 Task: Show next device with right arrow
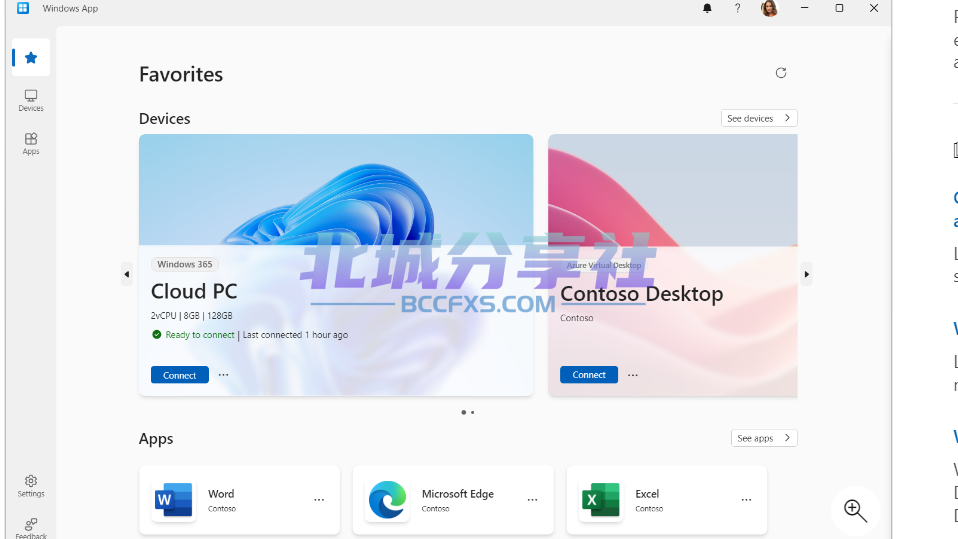[x=806, y=274]
